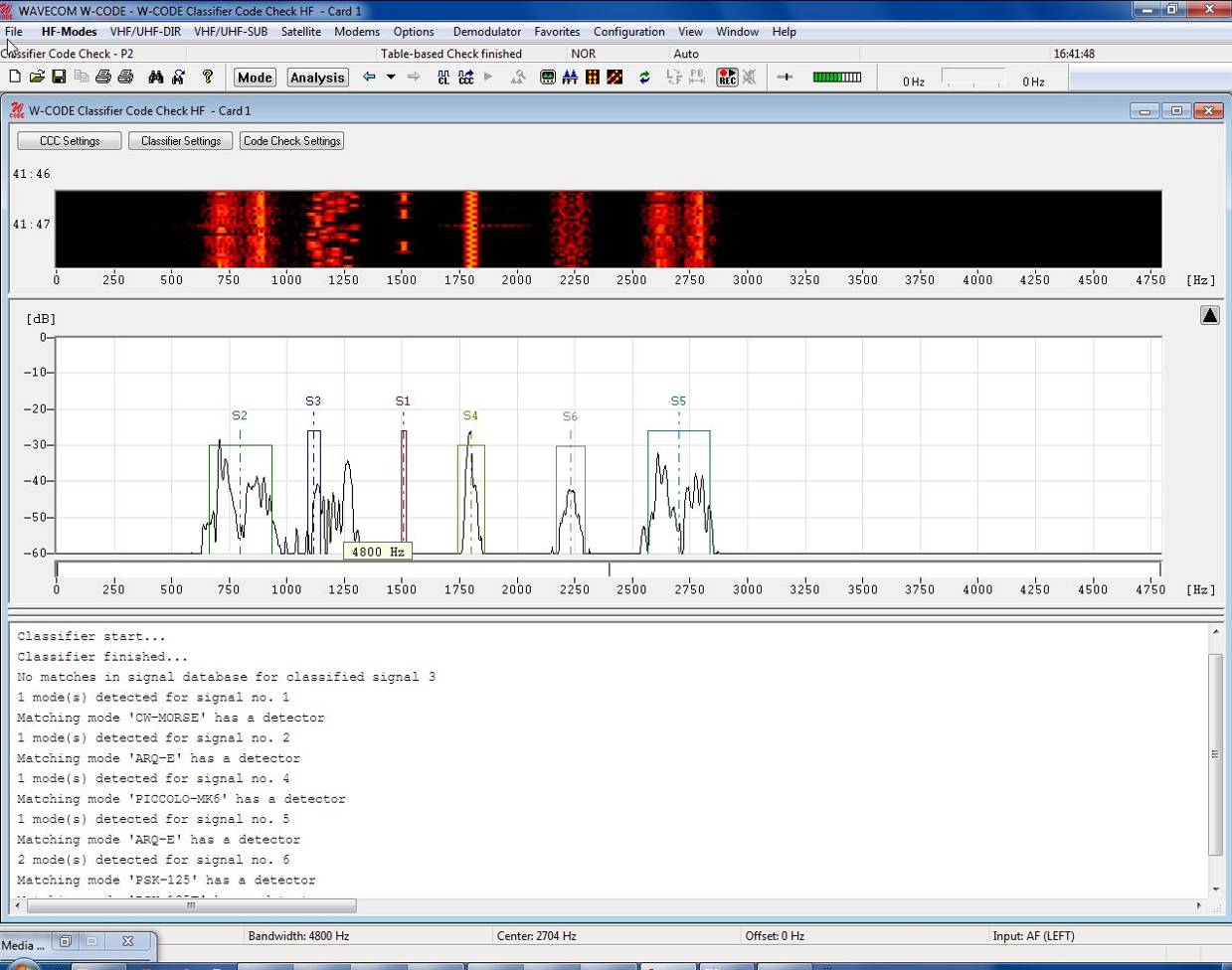Click the black triangle button on spectrum
The image size is (1232, 970).
[1210, 316]
